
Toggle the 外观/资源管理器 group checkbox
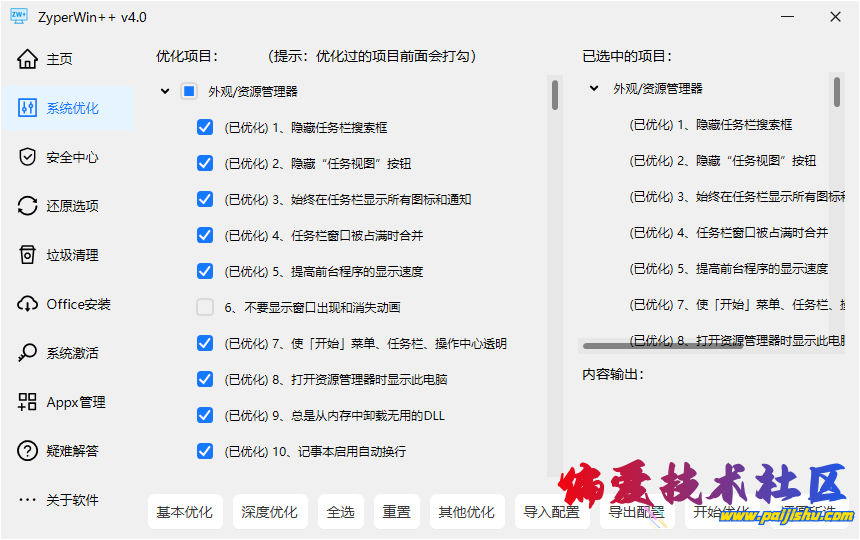click(189, 91)
